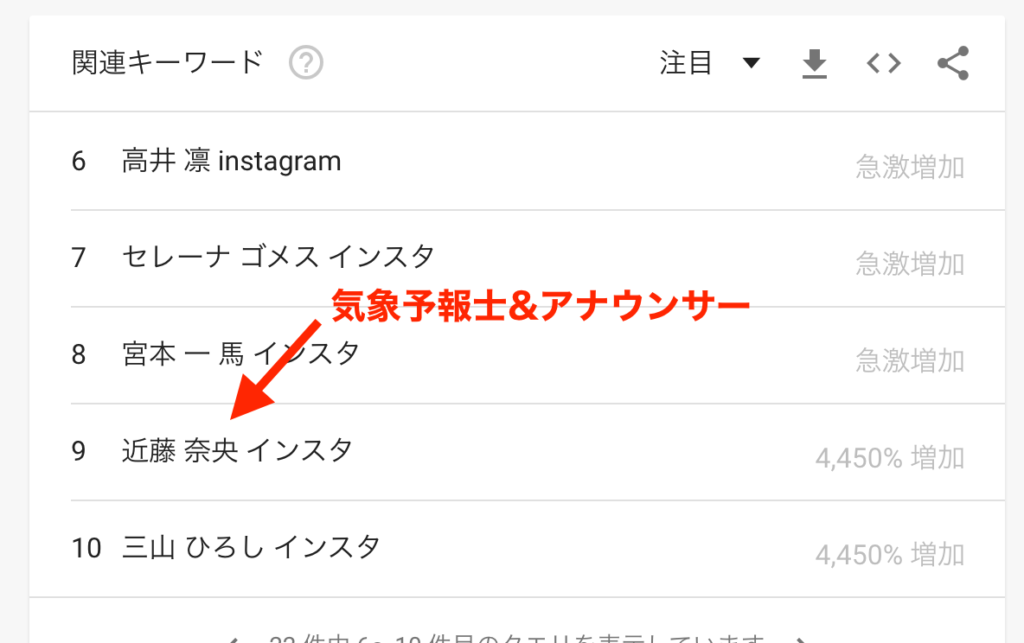
Task: Click the dropdown arrow beside 注目
Action: click(751, 63)
